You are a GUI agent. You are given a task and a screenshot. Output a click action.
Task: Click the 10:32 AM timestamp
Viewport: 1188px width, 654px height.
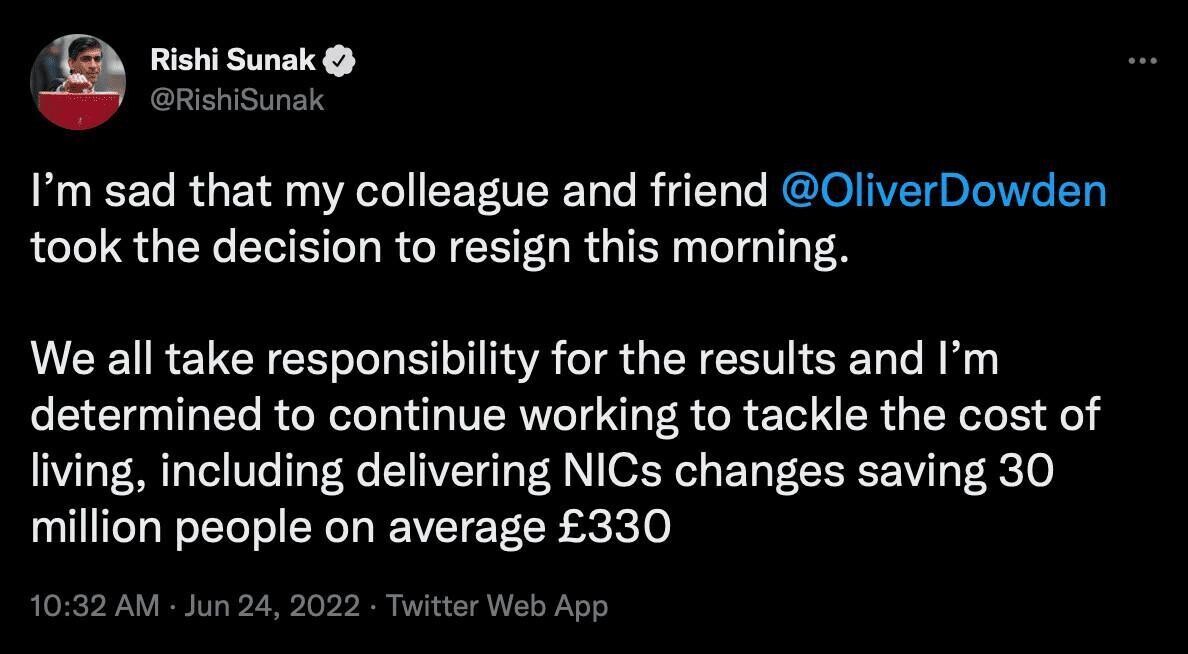pyautogui.click(x=95, y=606)
